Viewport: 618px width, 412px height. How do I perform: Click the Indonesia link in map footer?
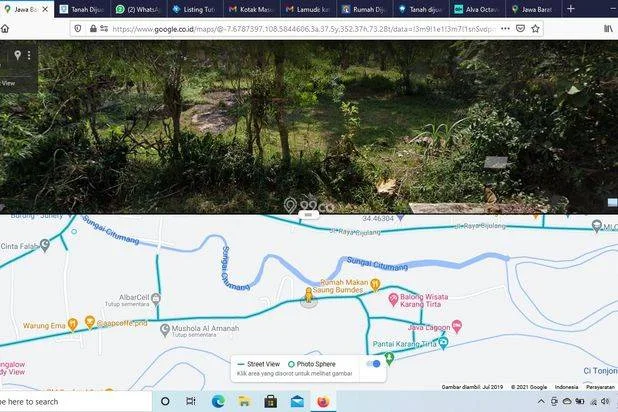coord(566,387)
